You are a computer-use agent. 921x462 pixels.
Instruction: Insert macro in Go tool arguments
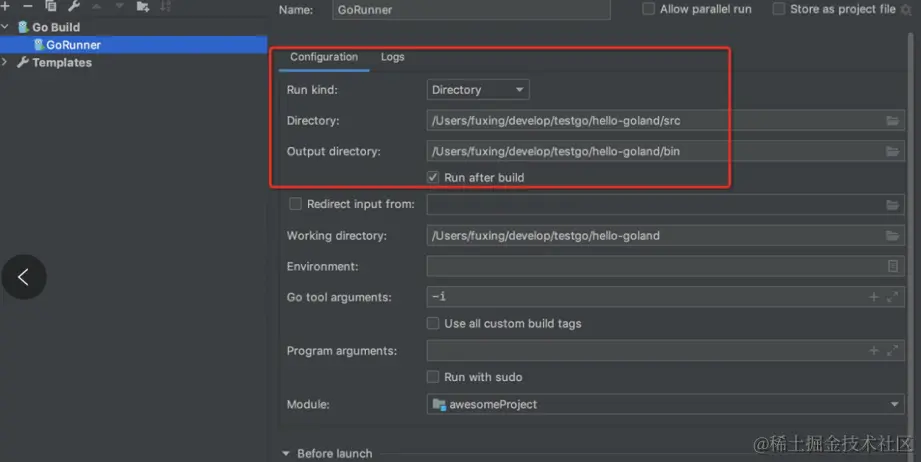[874, 297]
